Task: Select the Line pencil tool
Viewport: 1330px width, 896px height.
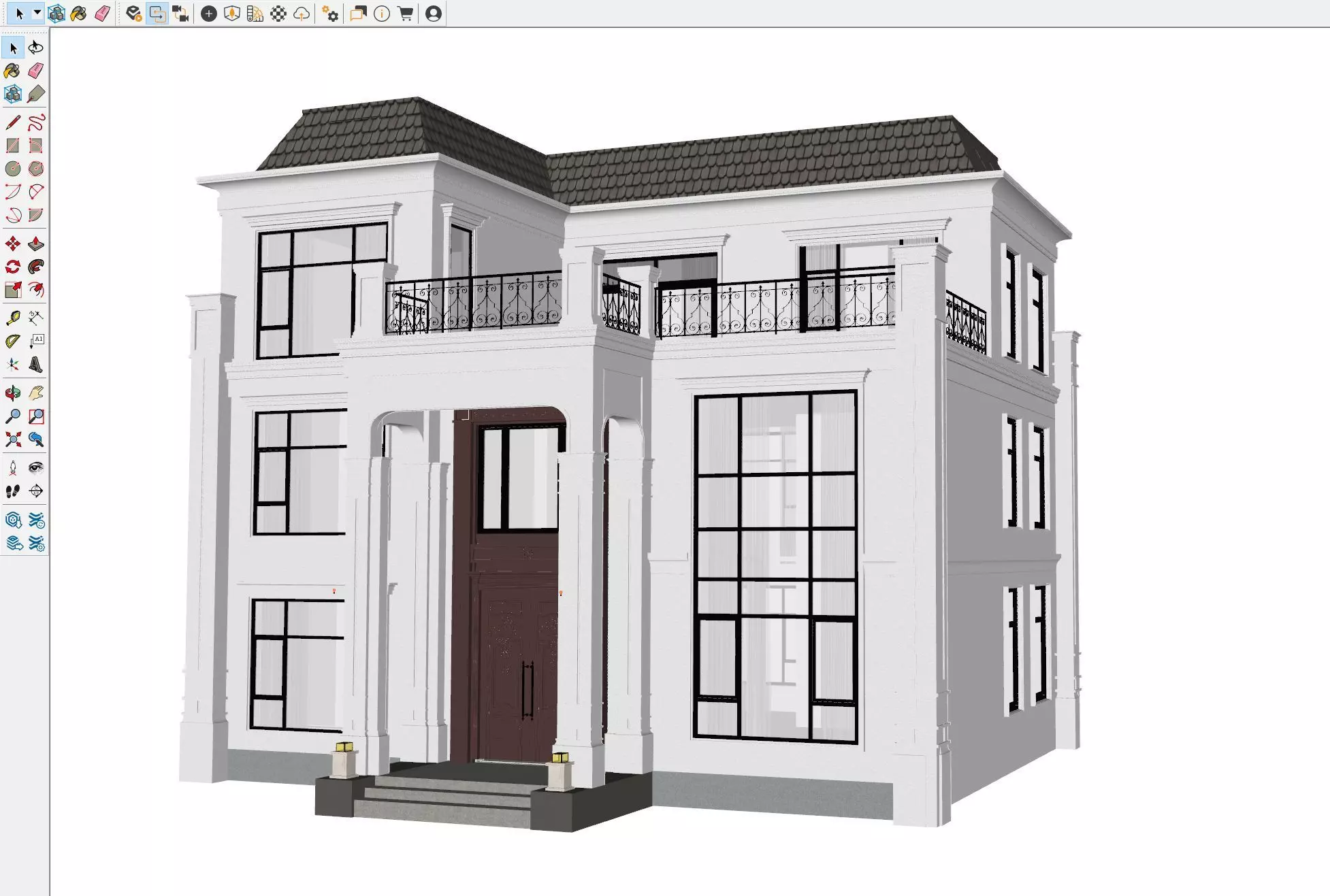Action: pos(13,122)
